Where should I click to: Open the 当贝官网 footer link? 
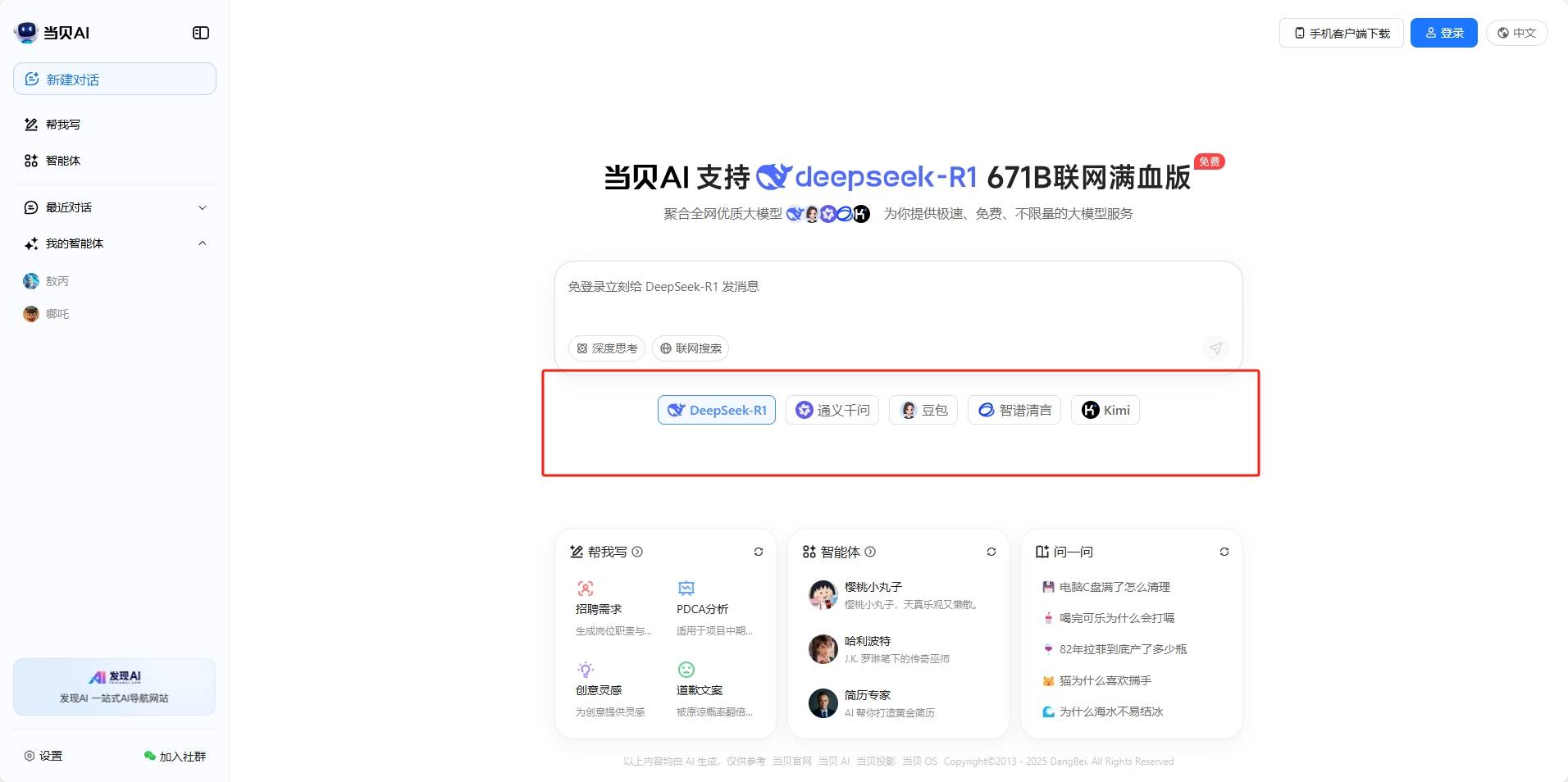pyautogui.click(x=791, y=762)
